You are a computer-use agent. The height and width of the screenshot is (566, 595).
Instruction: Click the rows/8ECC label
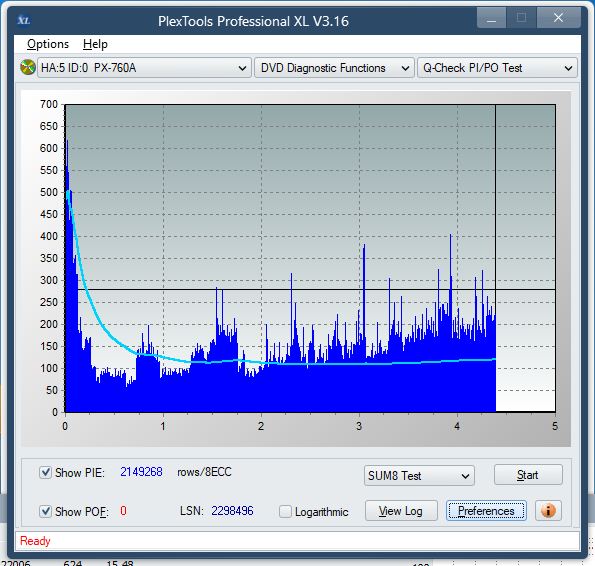tap(204, 472)
